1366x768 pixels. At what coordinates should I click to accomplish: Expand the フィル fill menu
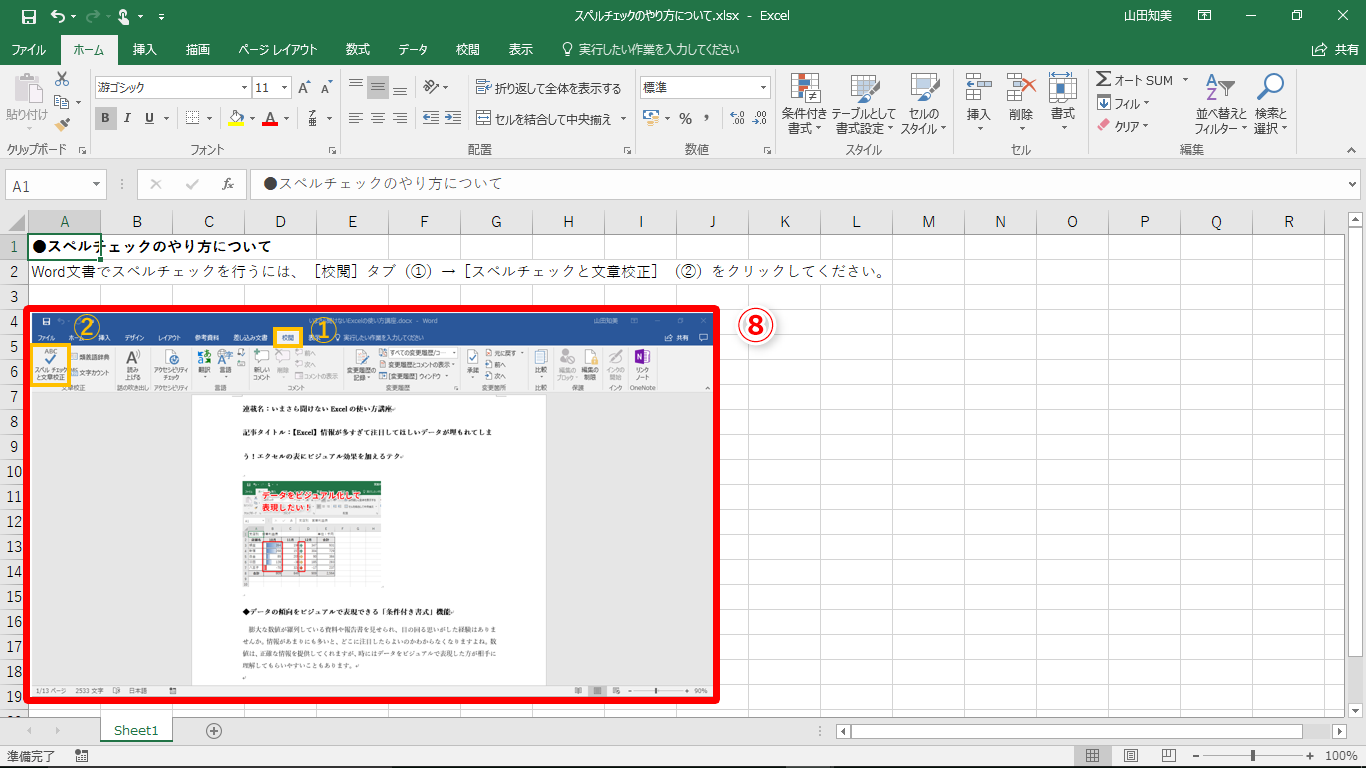point(1123,103)
